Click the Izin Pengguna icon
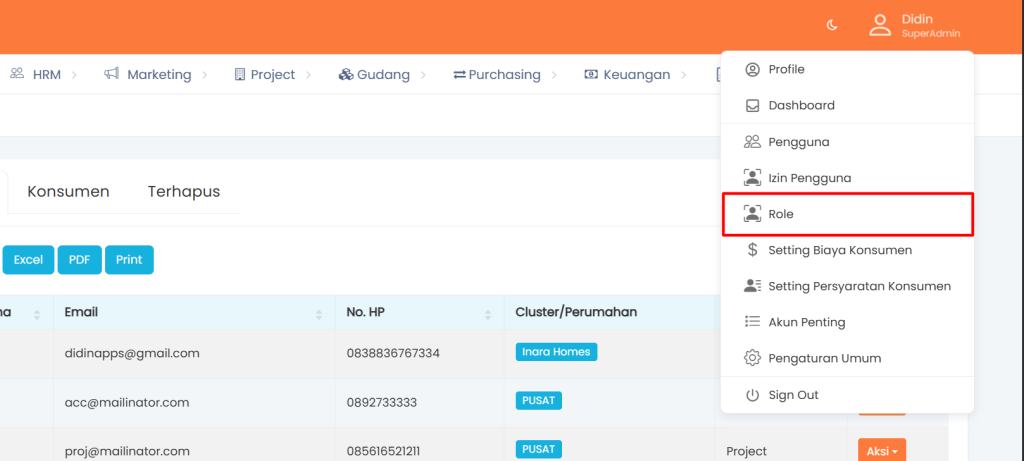The image size is (1024, 461). (x=753, y=178)
